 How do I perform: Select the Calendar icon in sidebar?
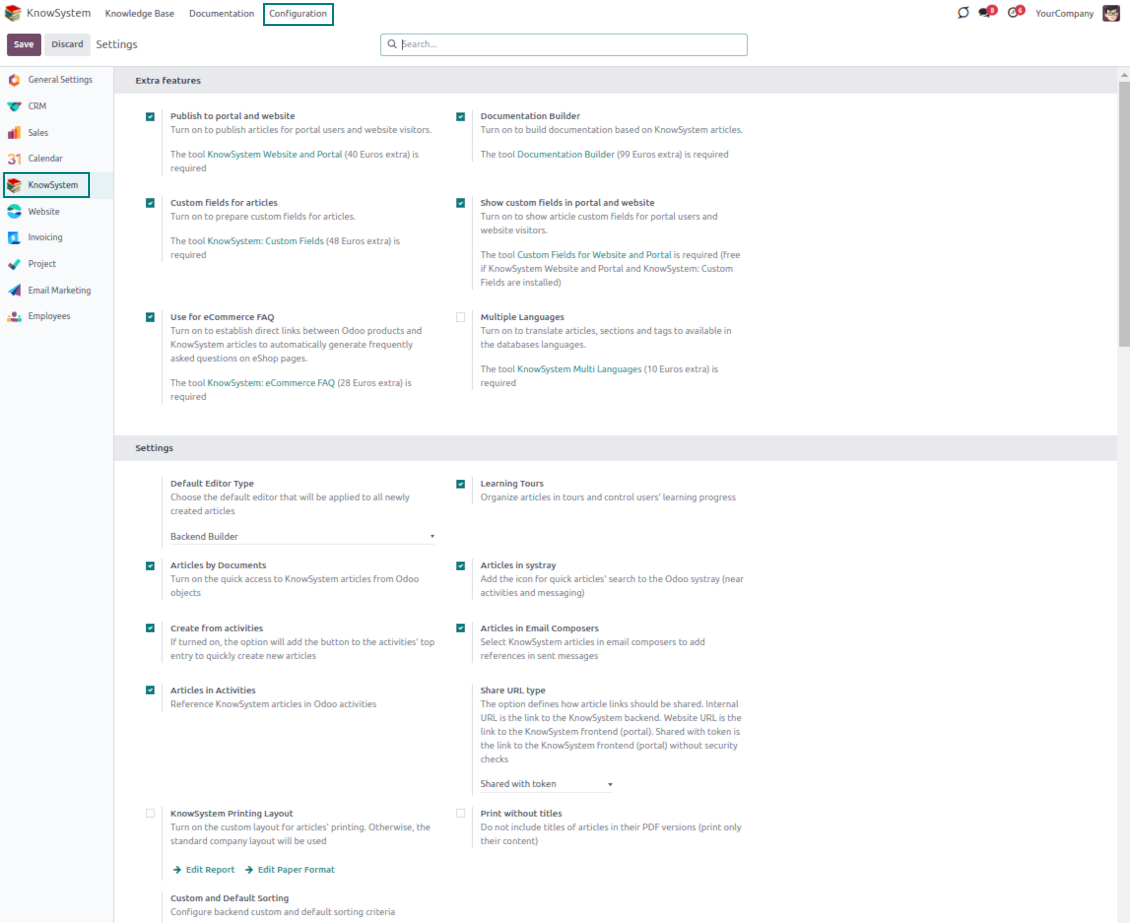(14, 159)
